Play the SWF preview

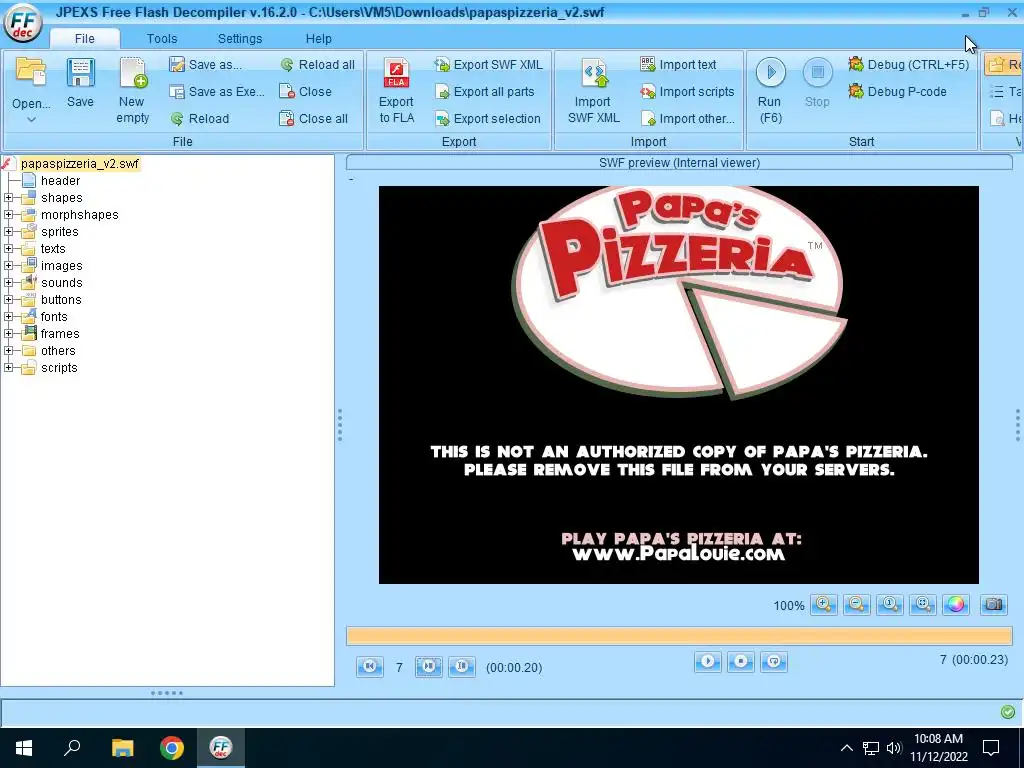coord(708,662)
